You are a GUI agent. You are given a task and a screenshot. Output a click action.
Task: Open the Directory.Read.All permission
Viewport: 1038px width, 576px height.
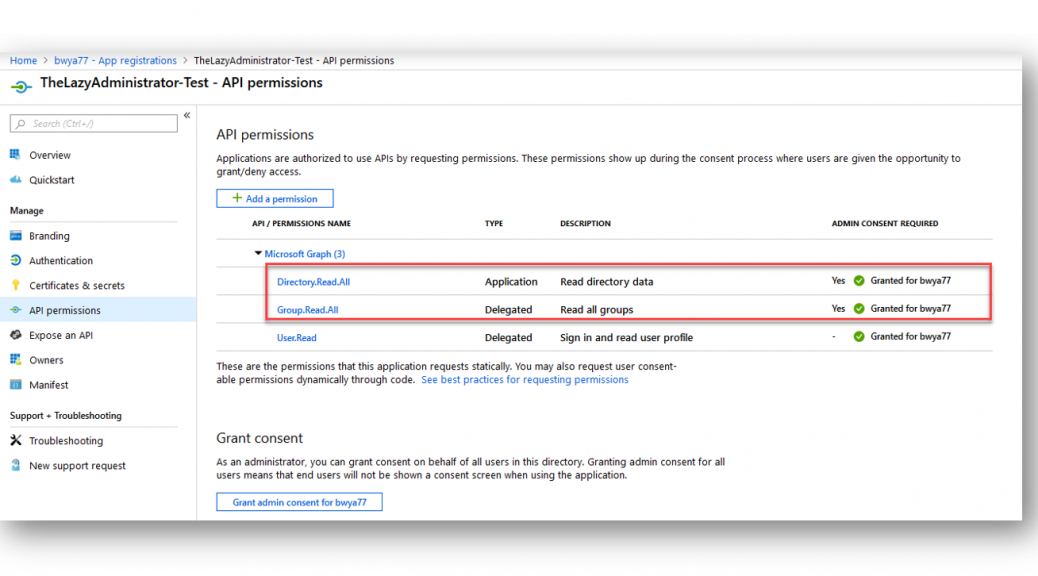click(x=313, y=282)
